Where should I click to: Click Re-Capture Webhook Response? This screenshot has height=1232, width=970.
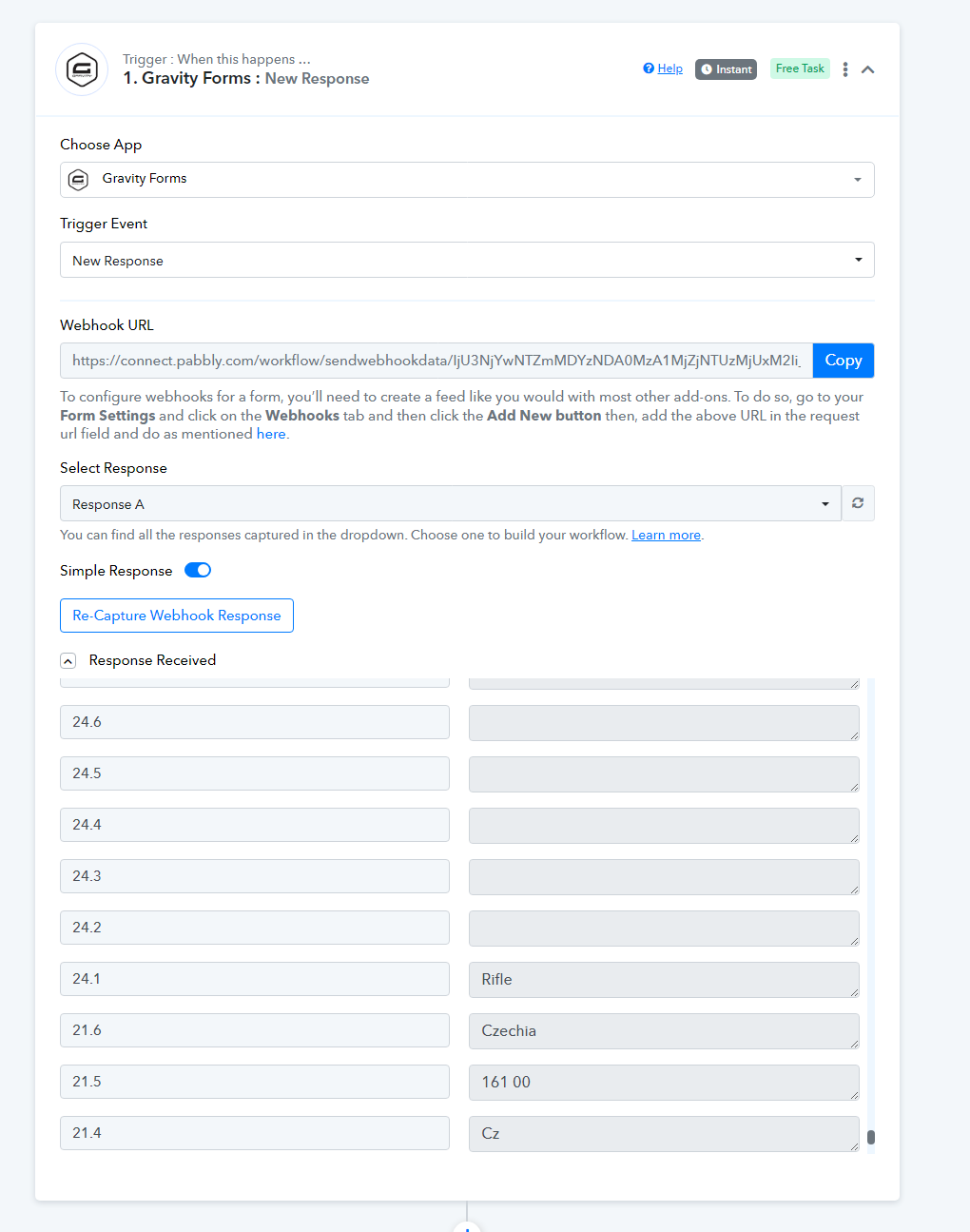(177, 616)
